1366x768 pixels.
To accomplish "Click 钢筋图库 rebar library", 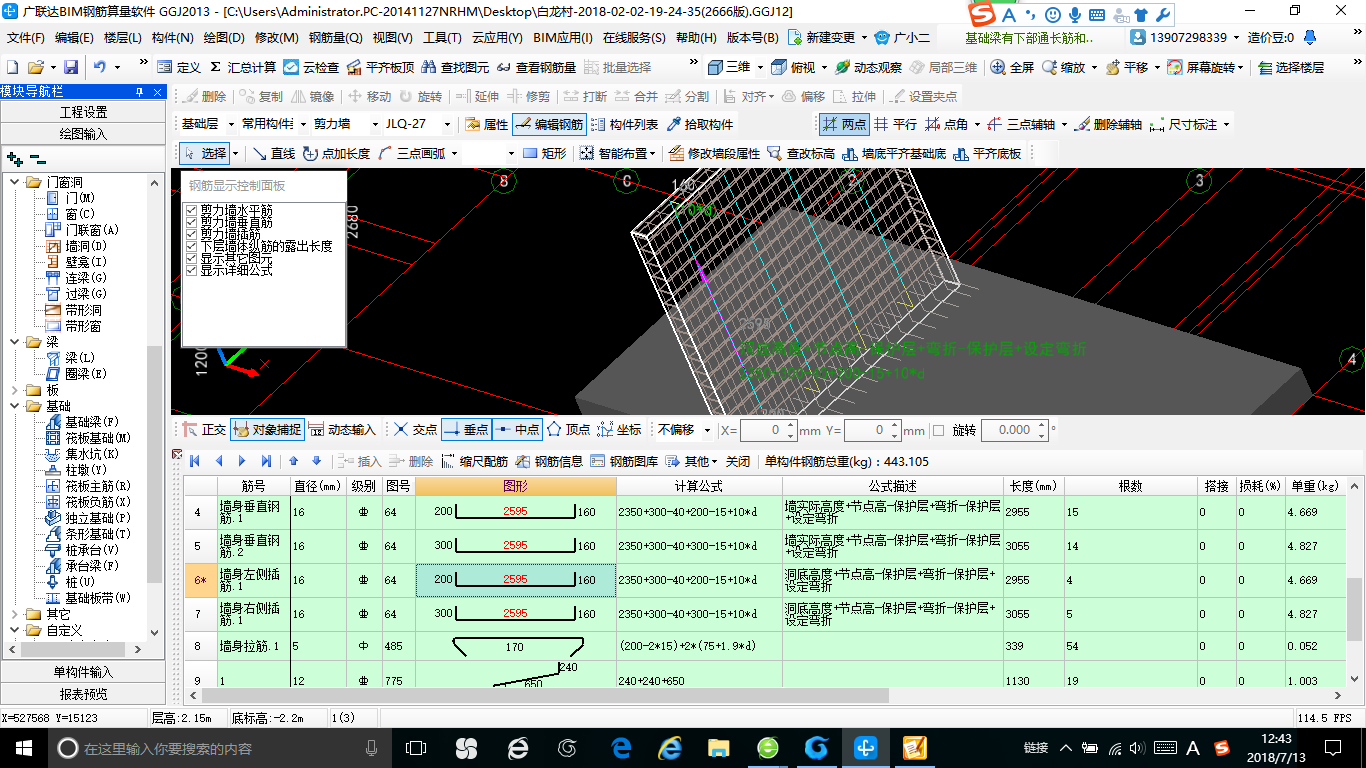I will click(x=625, y=461).
